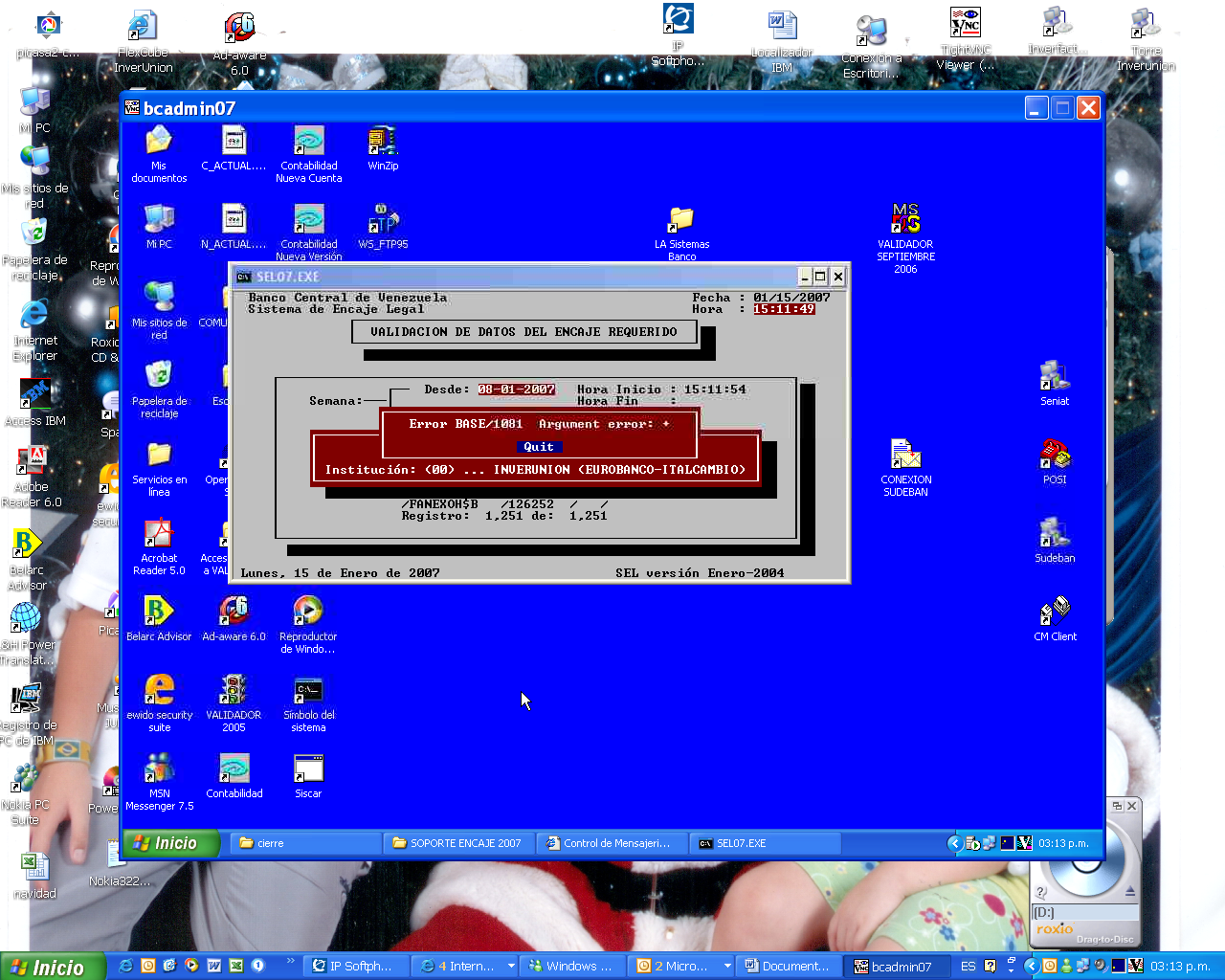Viewport: 1225px width, 980px height.
Task: Launch the CM Client shortcut
Action: tap(1055, 619)
